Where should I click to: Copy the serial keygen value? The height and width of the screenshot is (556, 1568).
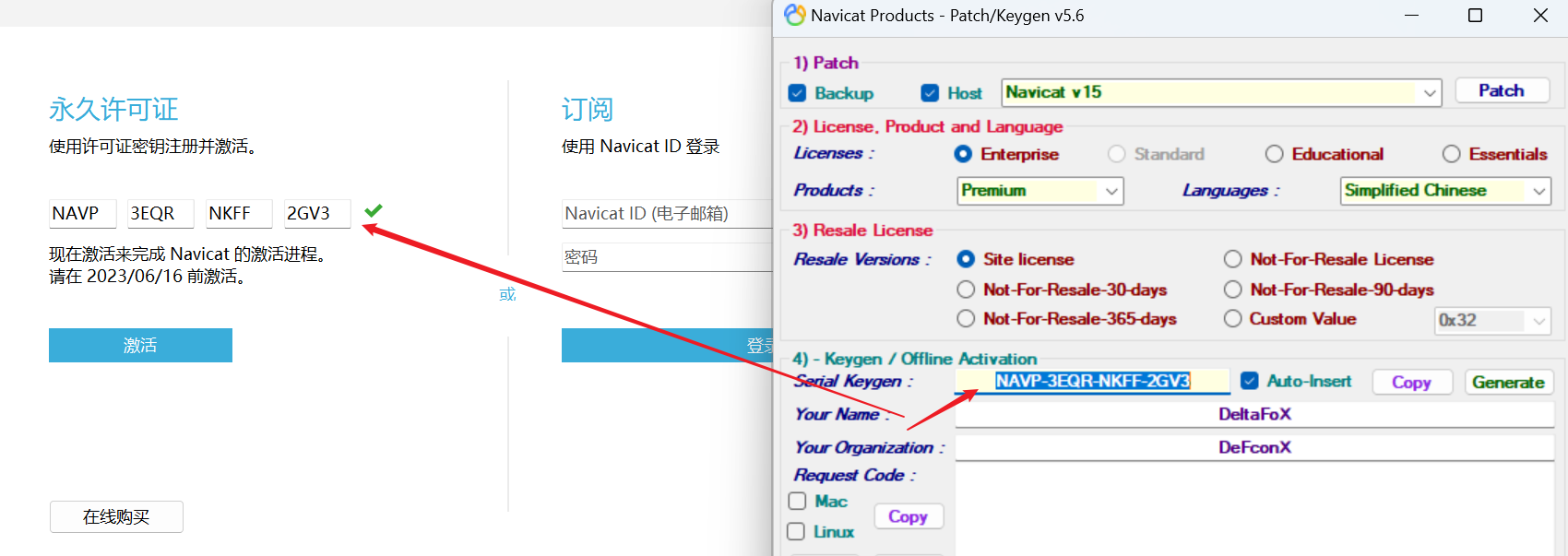point(1412,382)
